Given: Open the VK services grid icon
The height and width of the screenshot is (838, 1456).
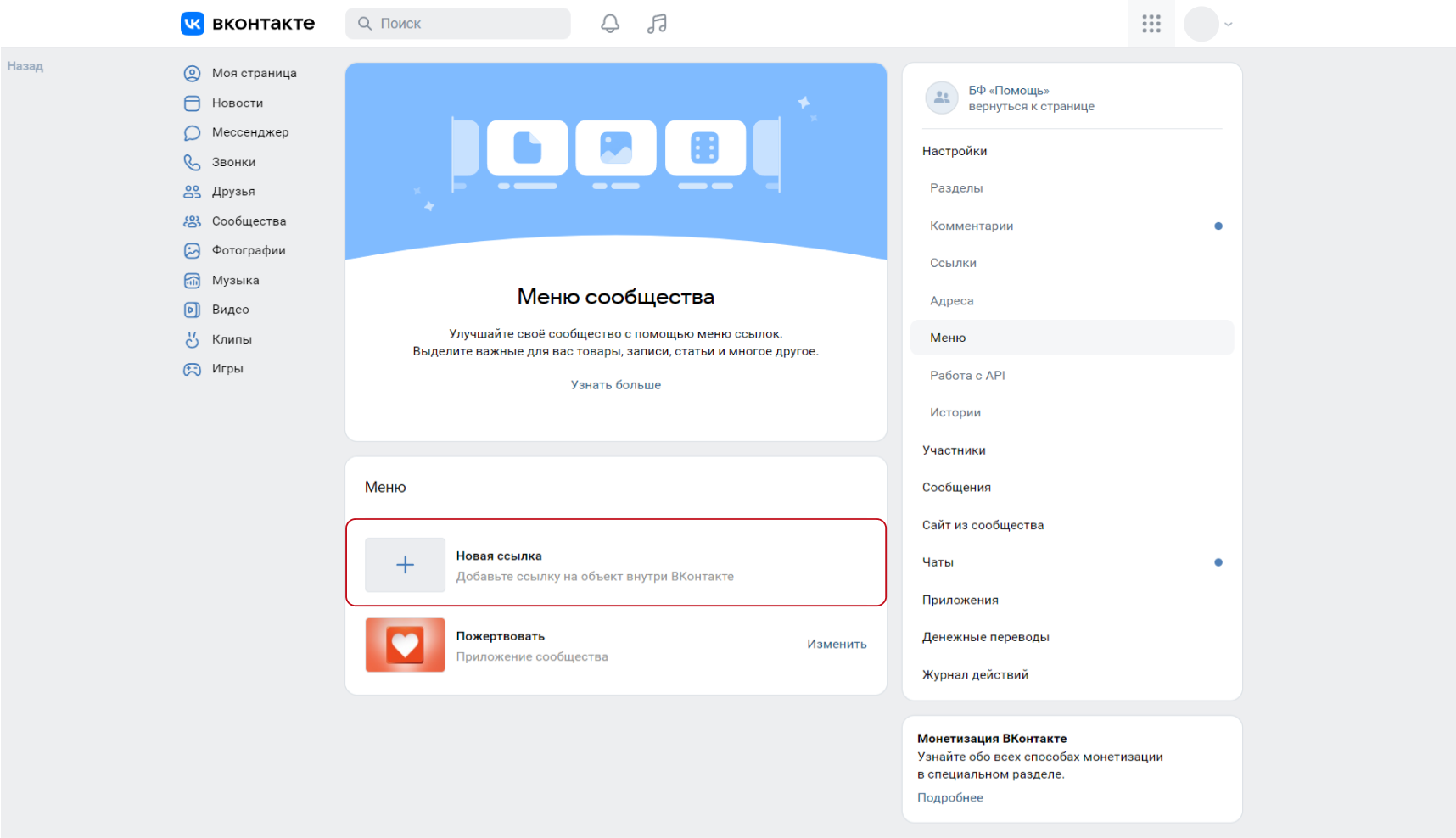Looking at the screenshot, I should click(x=1151, y=24).
